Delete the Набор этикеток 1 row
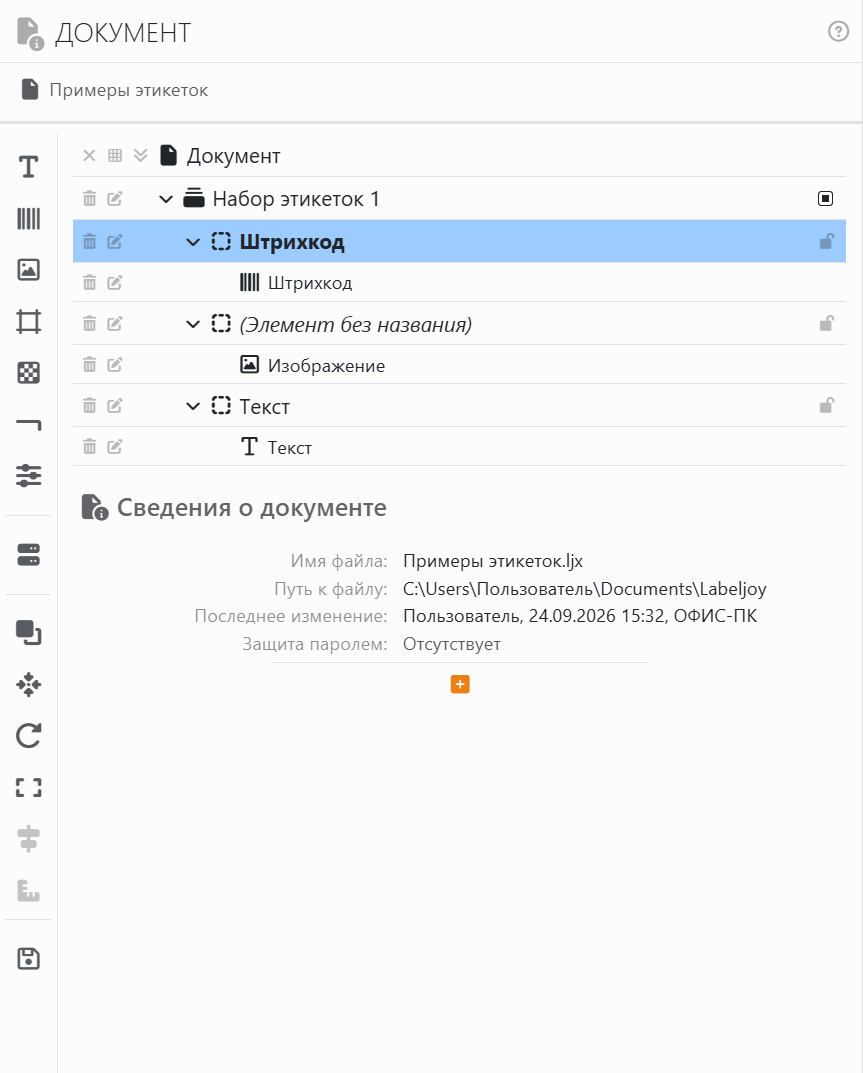Screen dimensions: 863x1073 tap(89, 199)
